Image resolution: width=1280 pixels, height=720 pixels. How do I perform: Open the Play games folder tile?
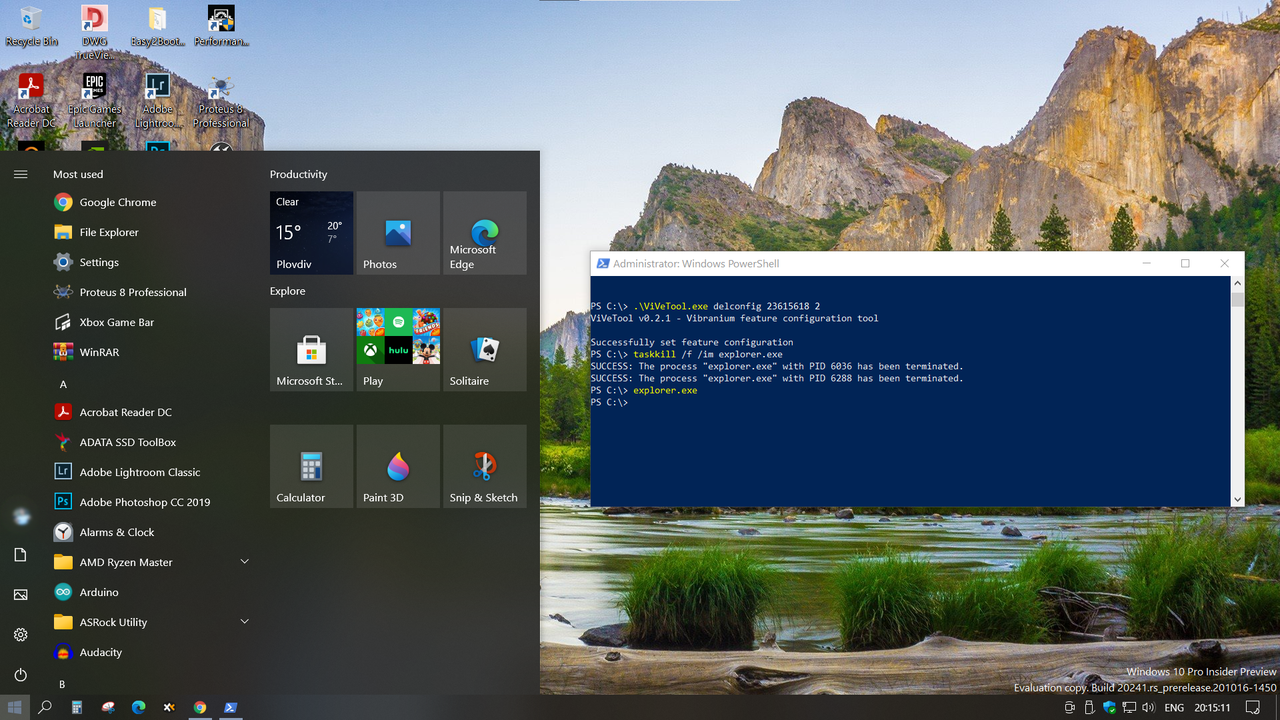click(398, 349)
